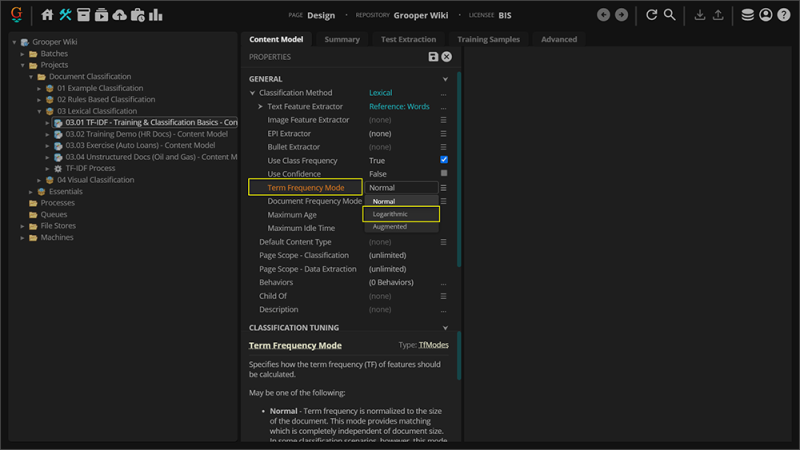Go to the Home page icon
Screen dimensions: 800x450
click(47, 15)
